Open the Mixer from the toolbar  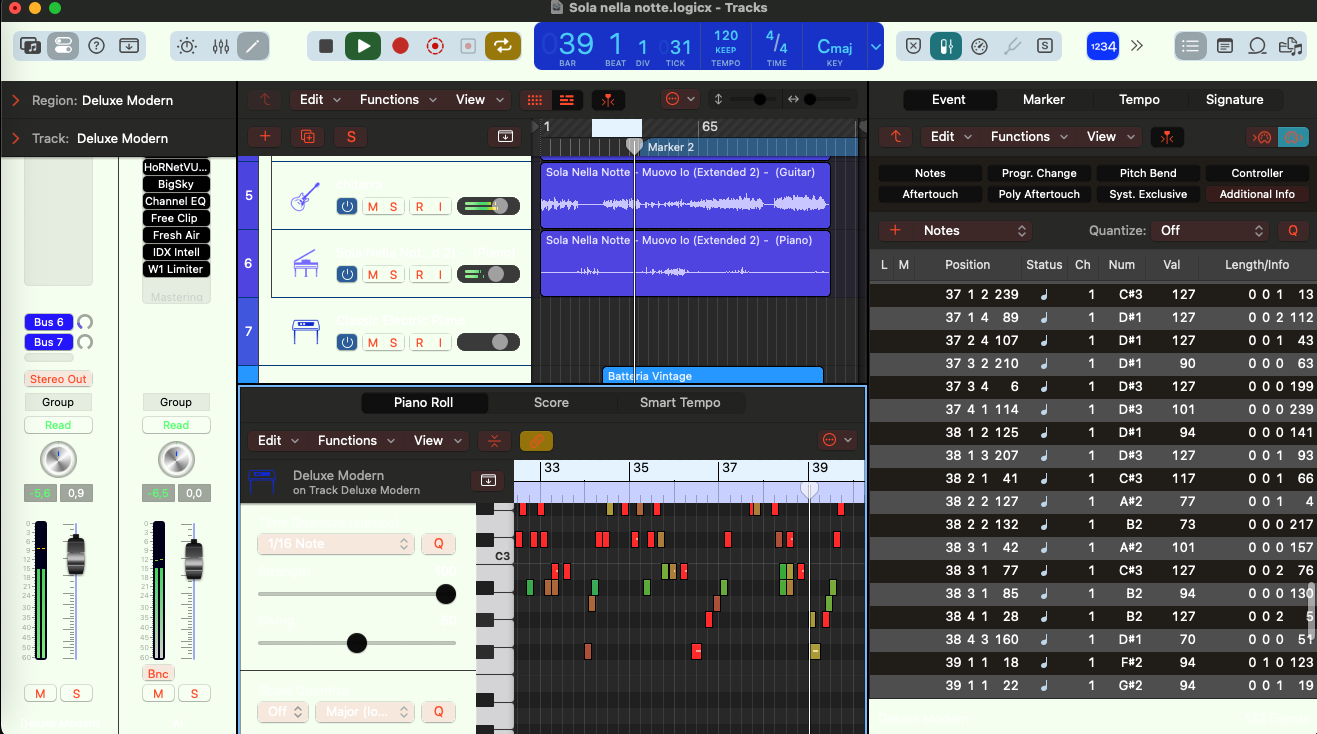point(221,46)
